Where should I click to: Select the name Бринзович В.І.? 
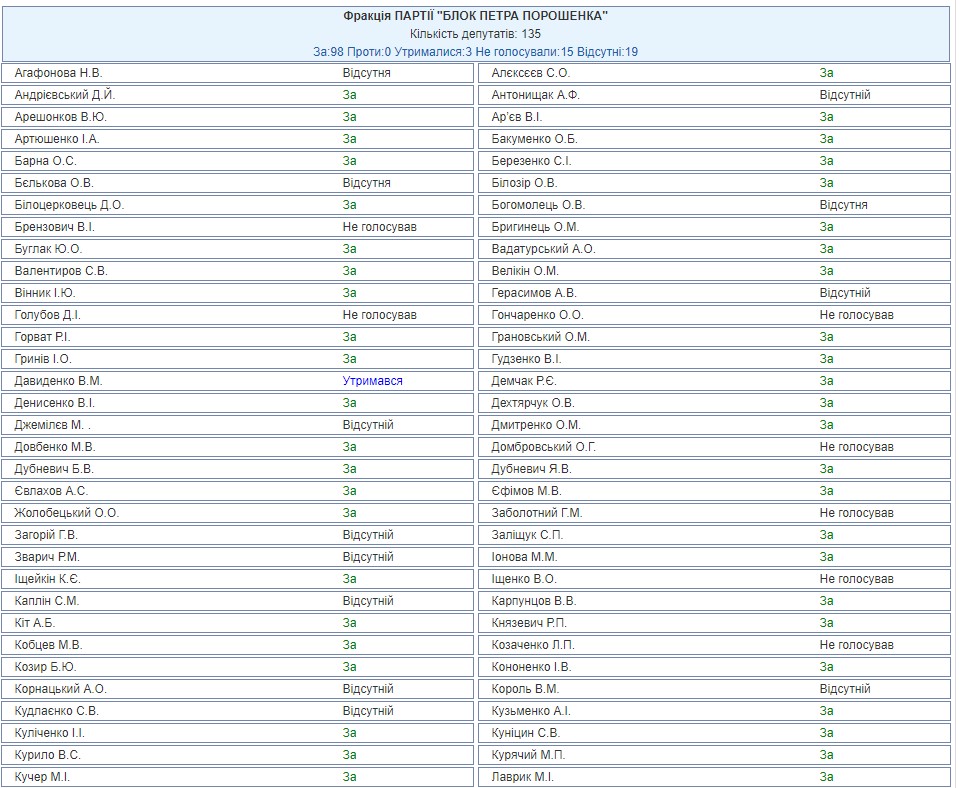(55, 227)
